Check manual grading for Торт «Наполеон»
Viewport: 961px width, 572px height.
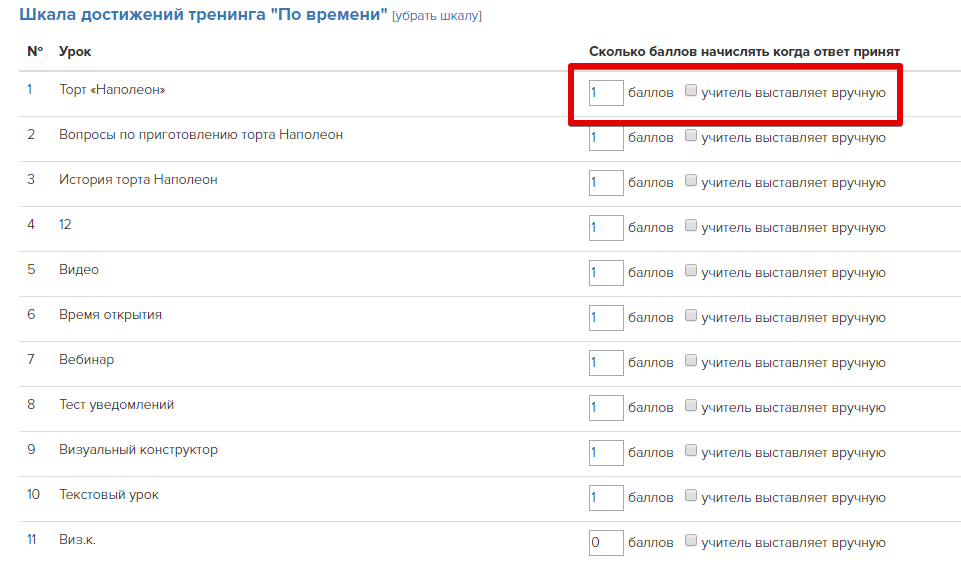pyautogui.click(x=691, y=91)
